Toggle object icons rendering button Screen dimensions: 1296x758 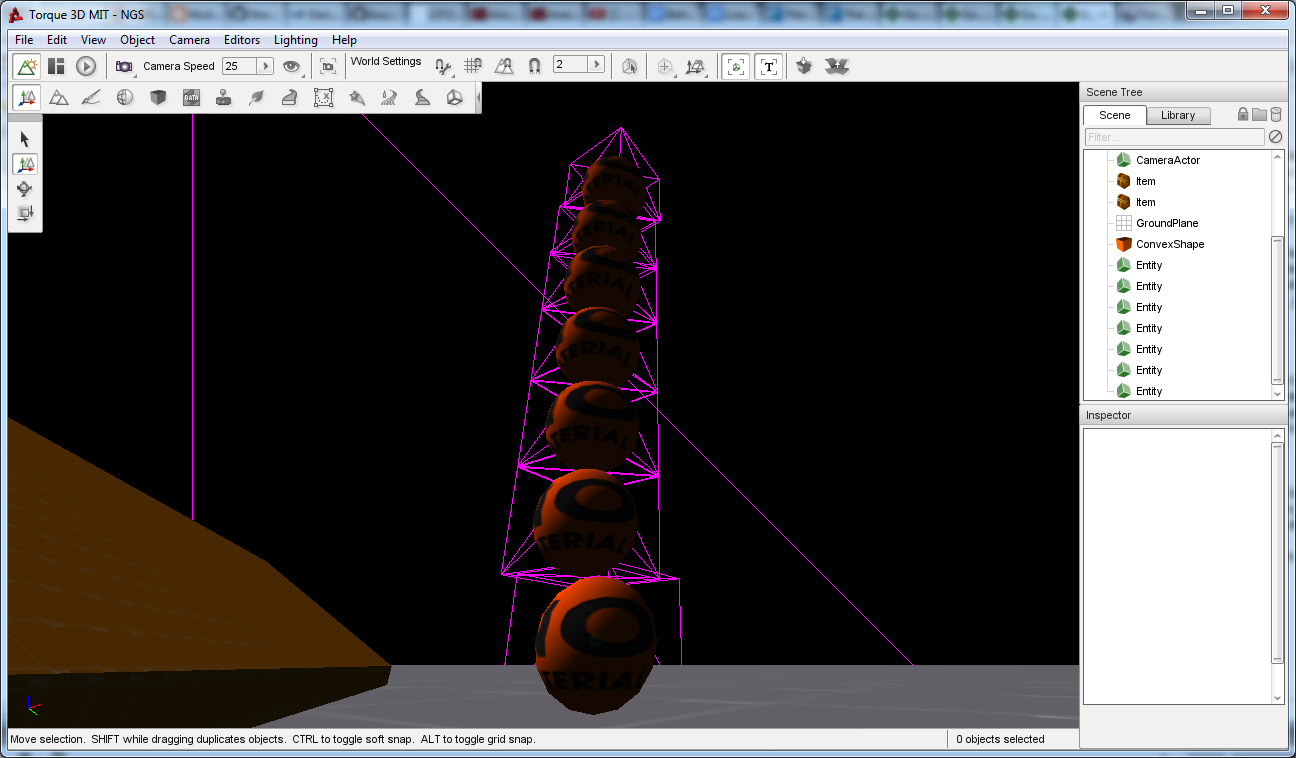[x=737, y=66]
